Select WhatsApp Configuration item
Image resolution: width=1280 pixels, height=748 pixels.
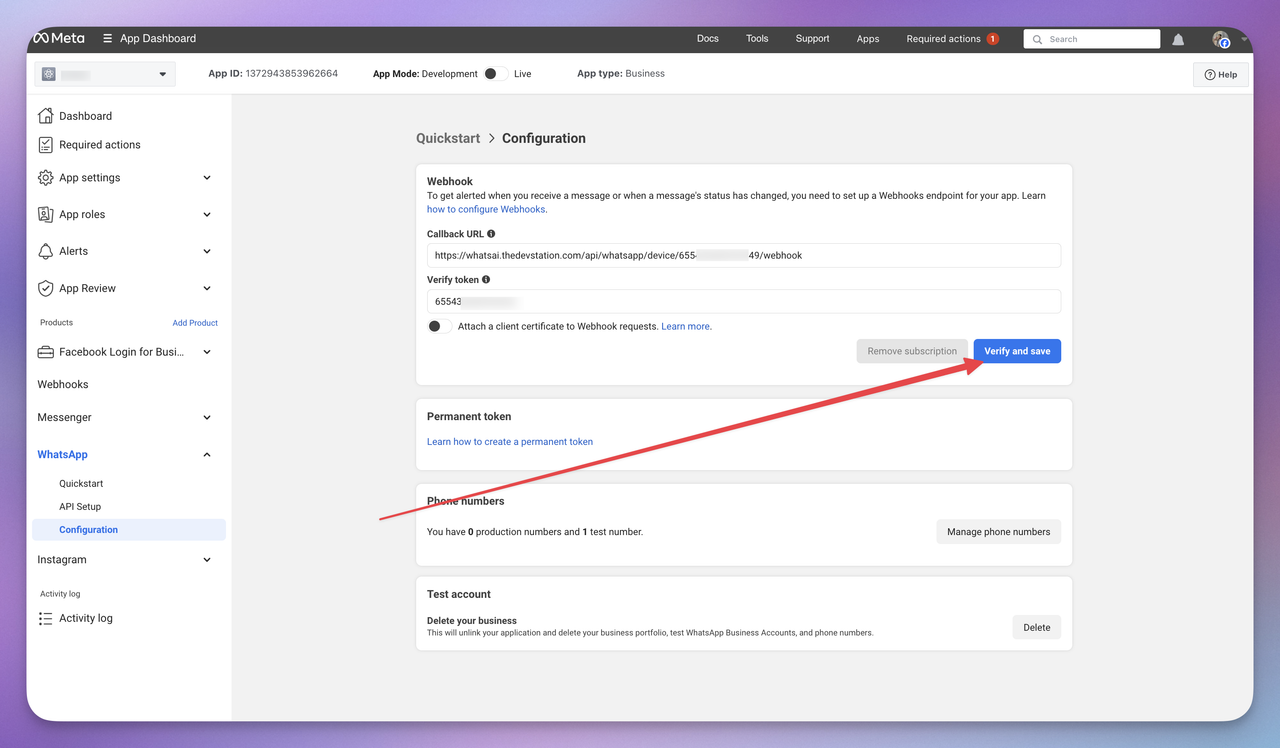tap(129, 530)
